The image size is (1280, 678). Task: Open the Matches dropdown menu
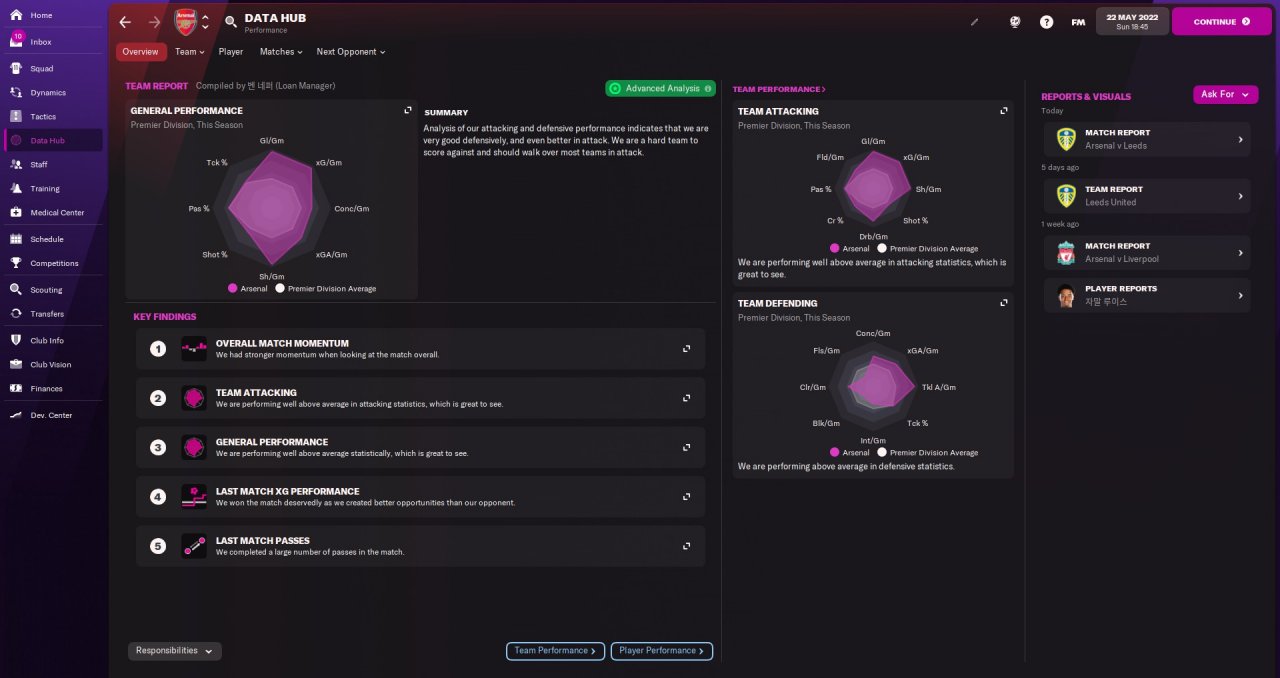(281, 52)
